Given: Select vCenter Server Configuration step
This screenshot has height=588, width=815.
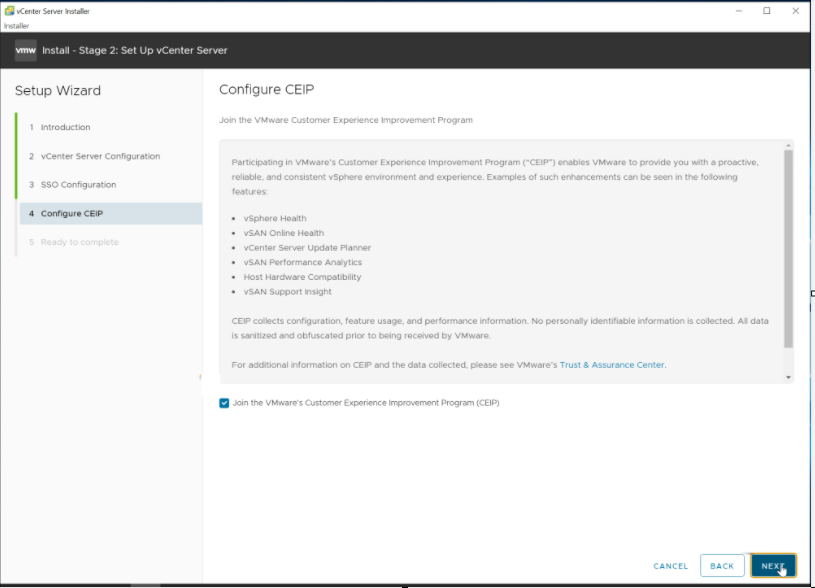Looking at the screenshot, I should tap(100, 156).
